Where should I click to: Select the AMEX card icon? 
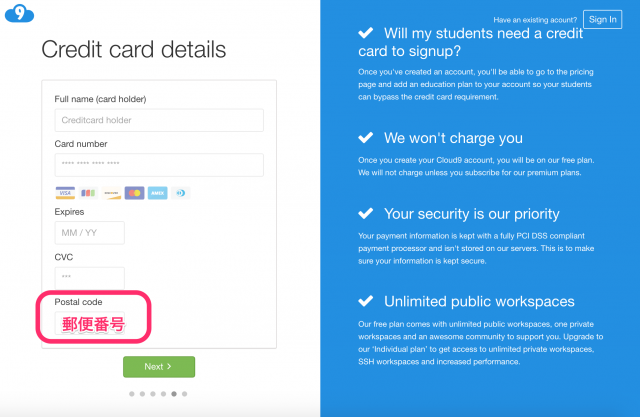click(x=158, y=193)
